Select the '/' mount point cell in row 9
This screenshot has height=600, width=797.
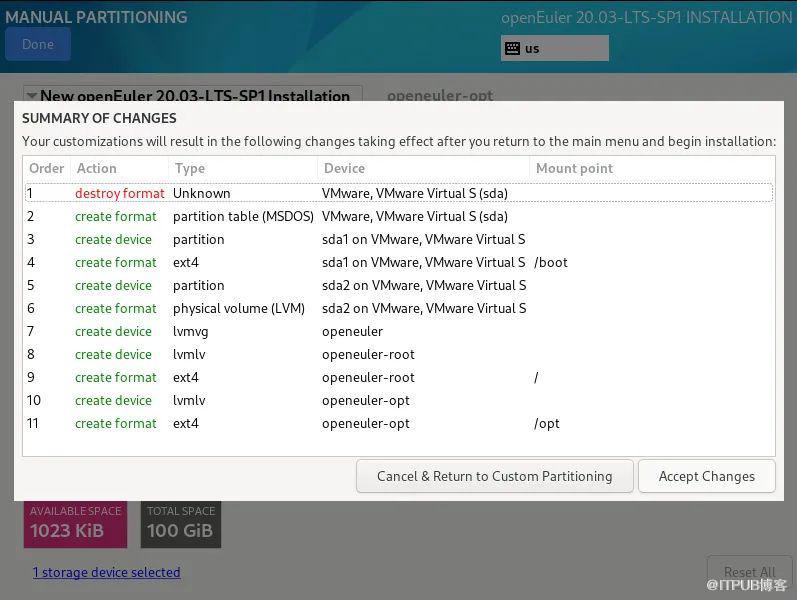pos(536,377)
